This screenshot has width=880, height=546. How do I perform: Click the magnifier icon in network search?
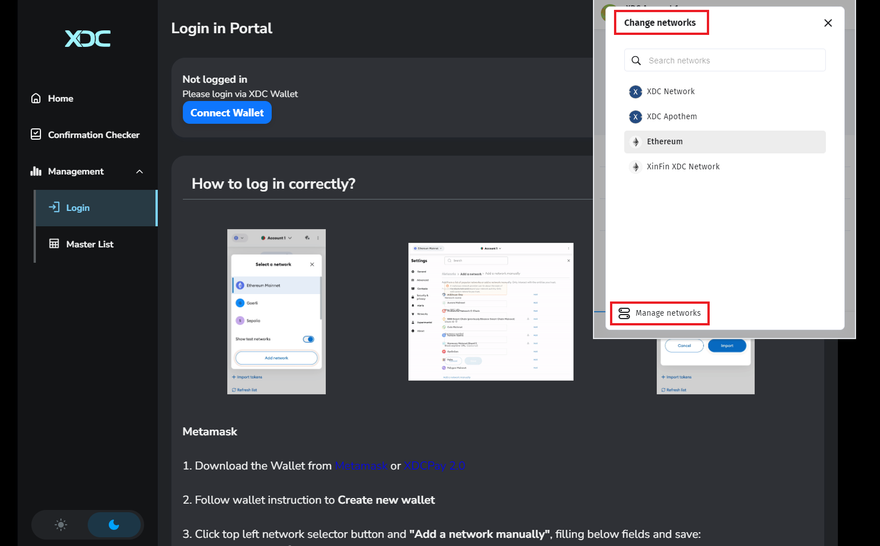(636, 61)
